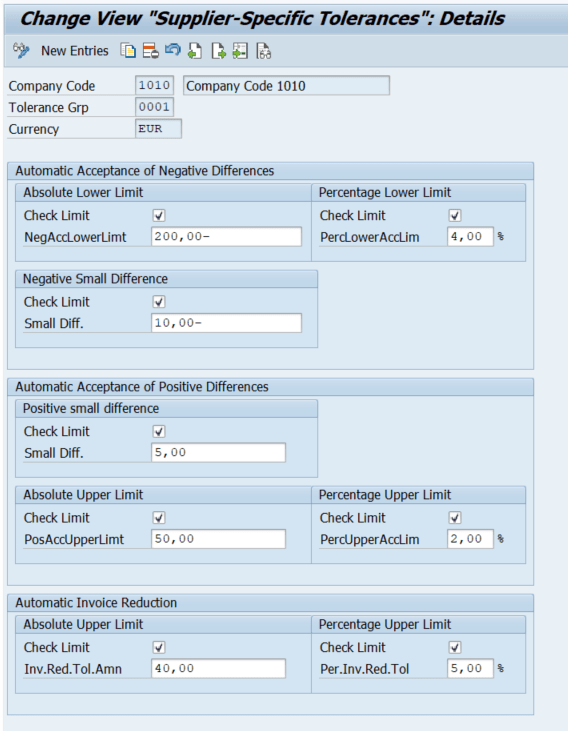Toggle Check Limit under Absolute Lower Limit

click(x=159, y=215)
